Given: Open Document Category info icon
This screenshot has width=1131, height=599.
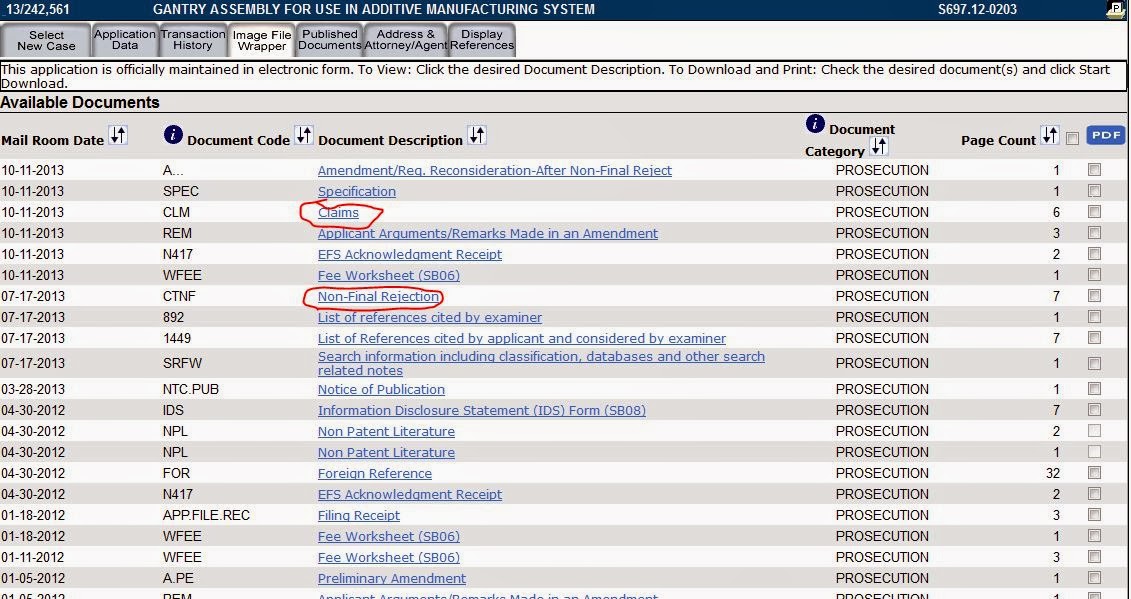Looking at the screenshot, I should [815, 124].
